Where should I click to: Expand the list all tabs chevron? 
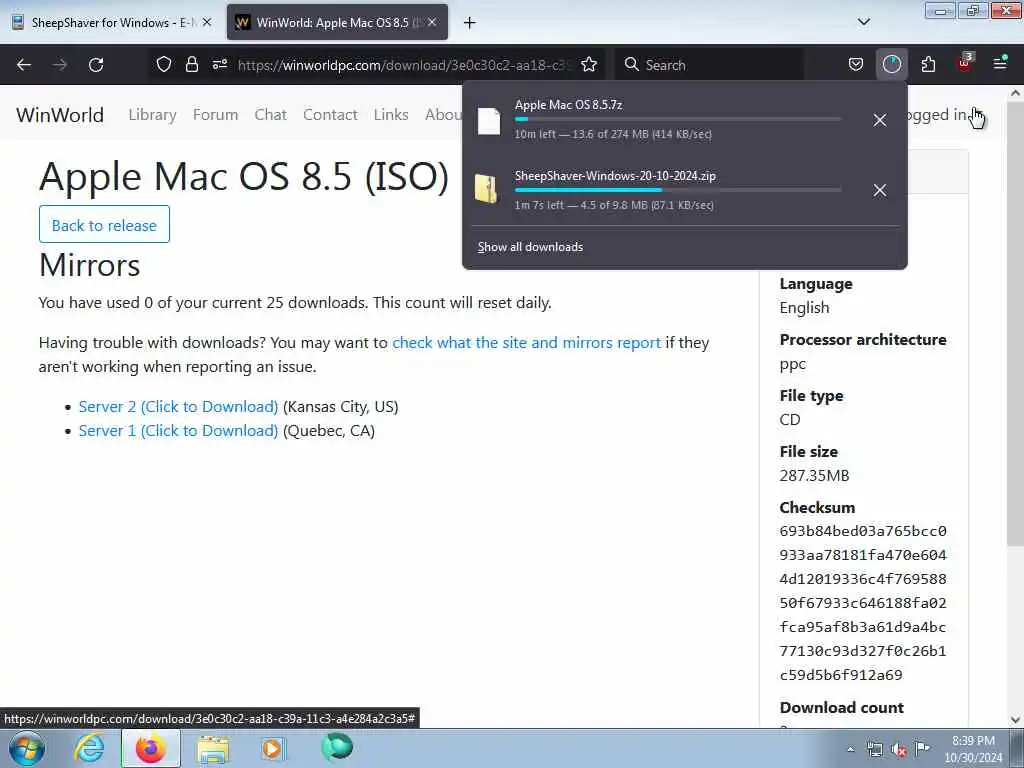[x=864, y=22]
